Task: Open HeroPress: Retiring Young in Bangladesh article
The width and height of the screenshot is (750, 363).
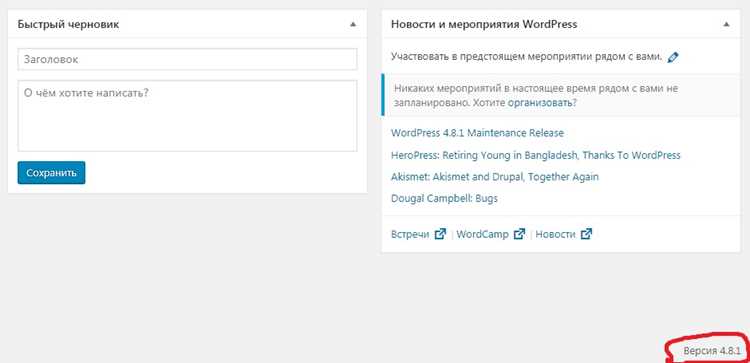Action: (x=536, y=155)
